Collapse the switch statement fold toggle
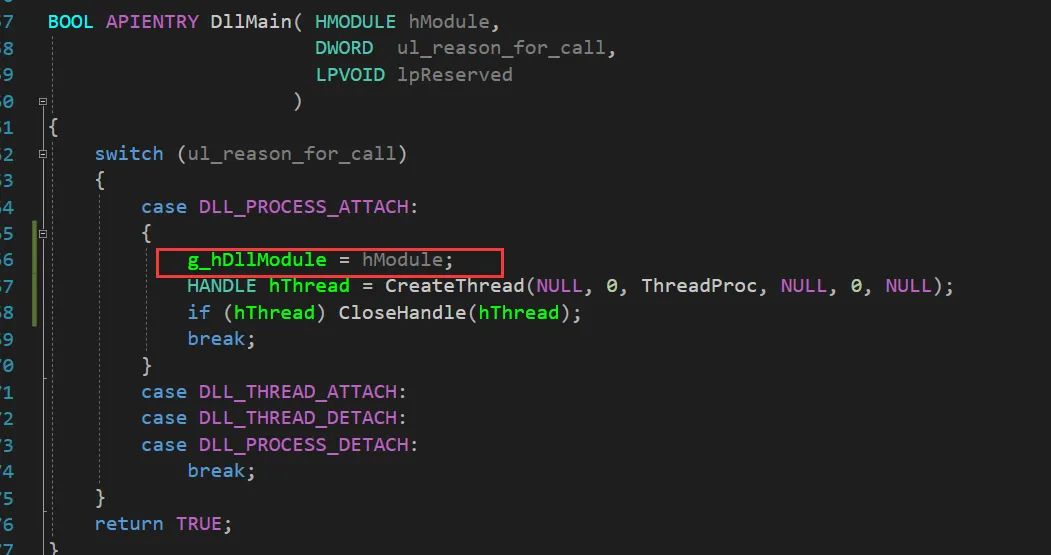 (43, 153)
